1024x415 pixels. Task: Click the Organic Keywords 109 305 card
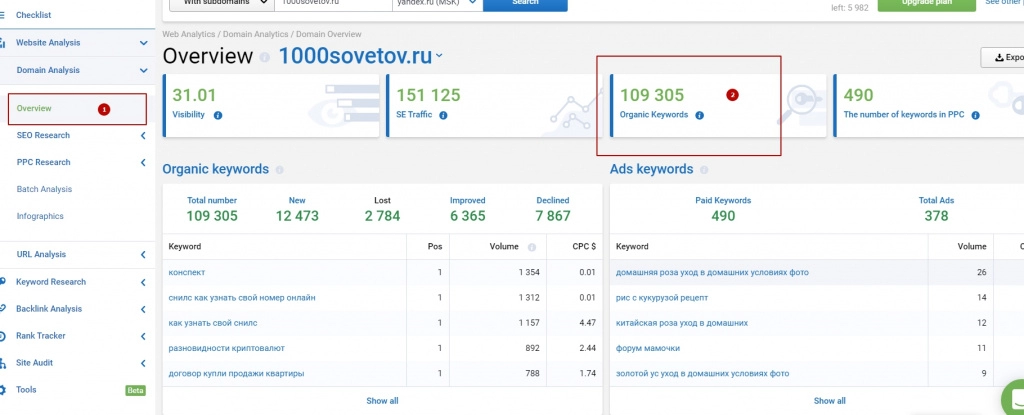[718, 106]
